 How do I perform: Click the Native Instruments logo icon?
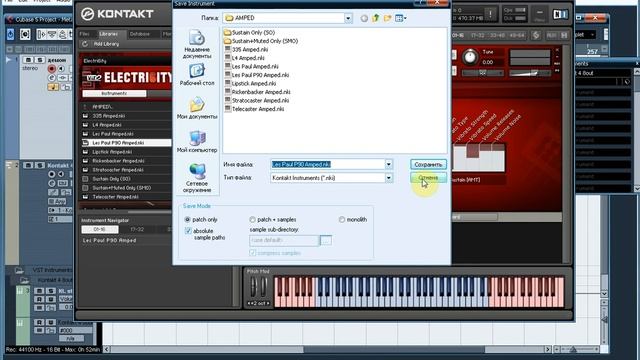coord(560,14)
